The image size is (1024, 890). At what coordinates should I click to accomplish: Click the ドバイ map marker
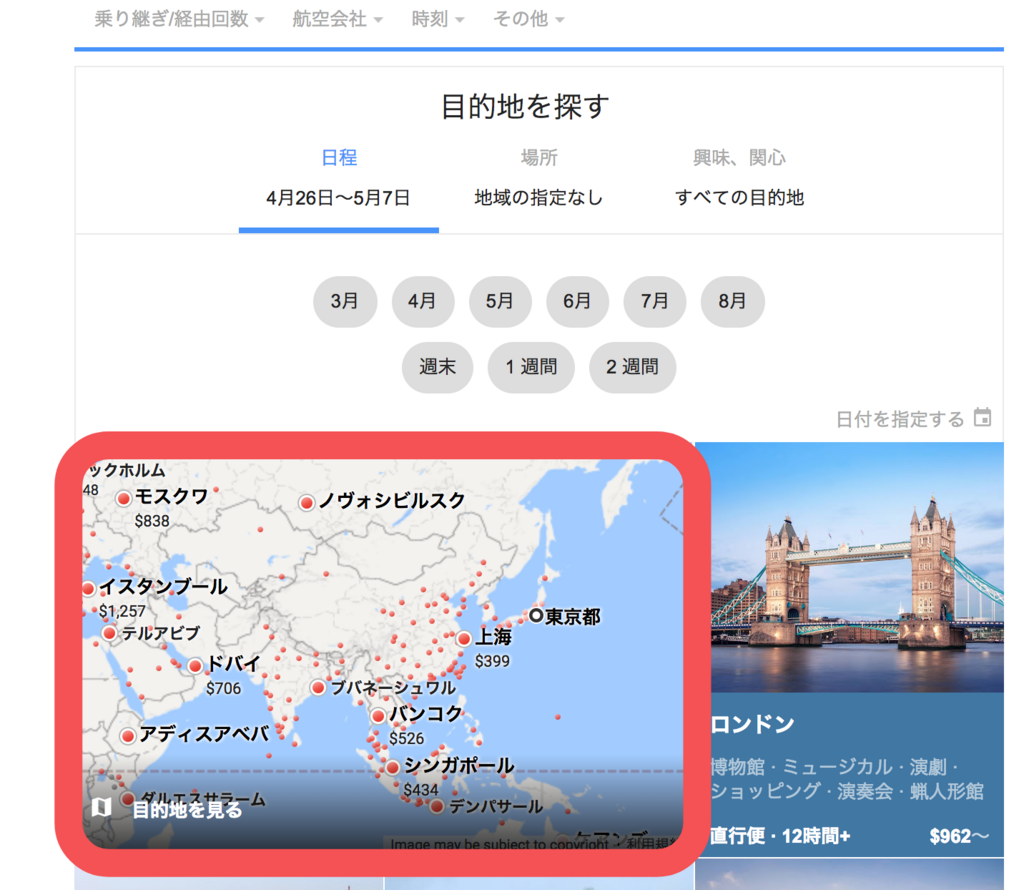tap(195, 666)
